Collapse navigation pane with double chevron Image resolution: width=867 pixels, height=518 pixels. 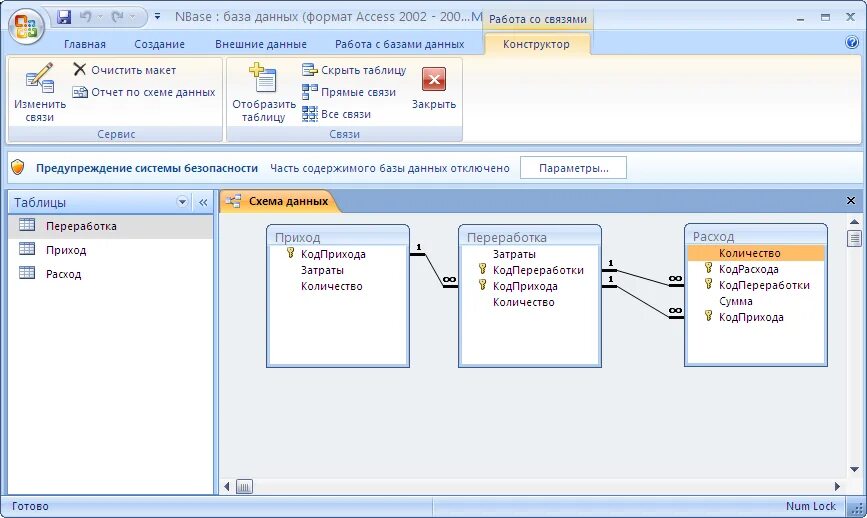(x=203, y=202)
